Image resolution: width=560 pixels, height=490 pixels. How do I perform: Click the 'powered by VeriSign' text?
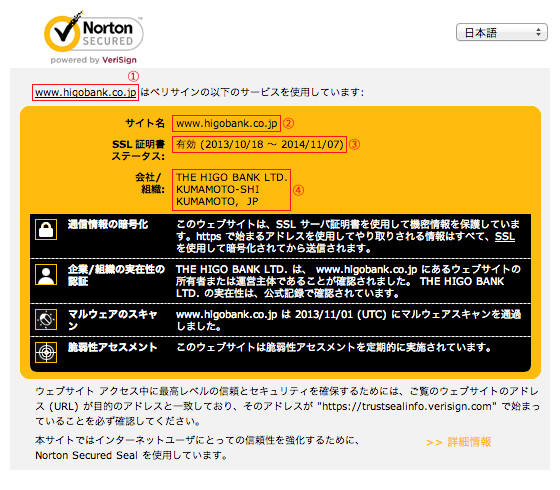94,60
